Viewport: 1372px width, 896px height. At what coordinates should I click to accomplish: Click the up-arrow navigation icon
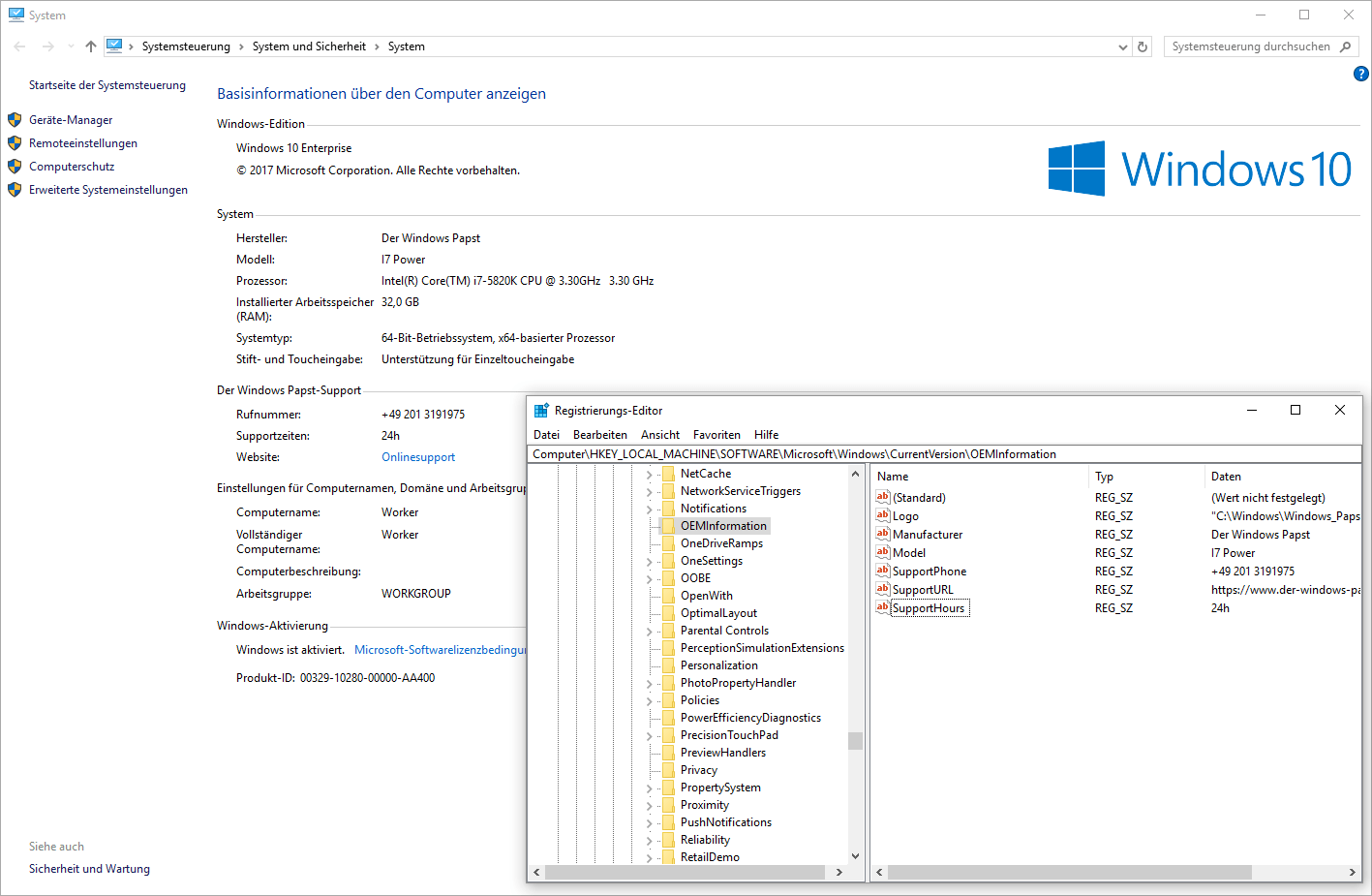click(91, 46)
